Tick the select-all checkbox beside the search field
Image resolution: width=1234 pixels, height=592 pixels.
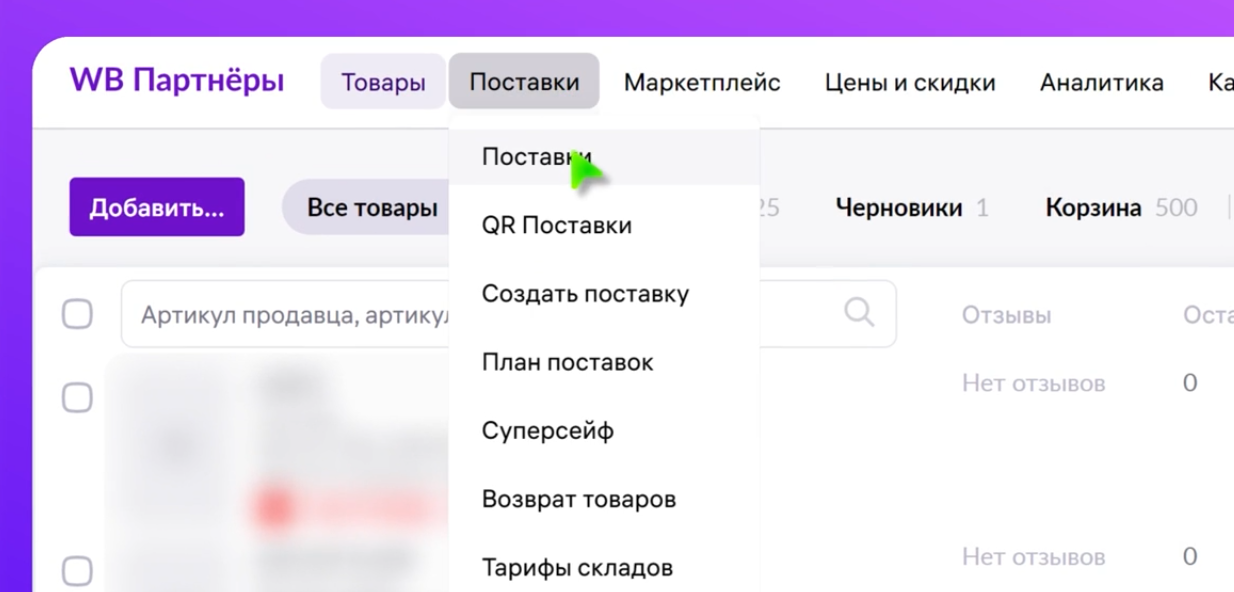pos(78,314)
